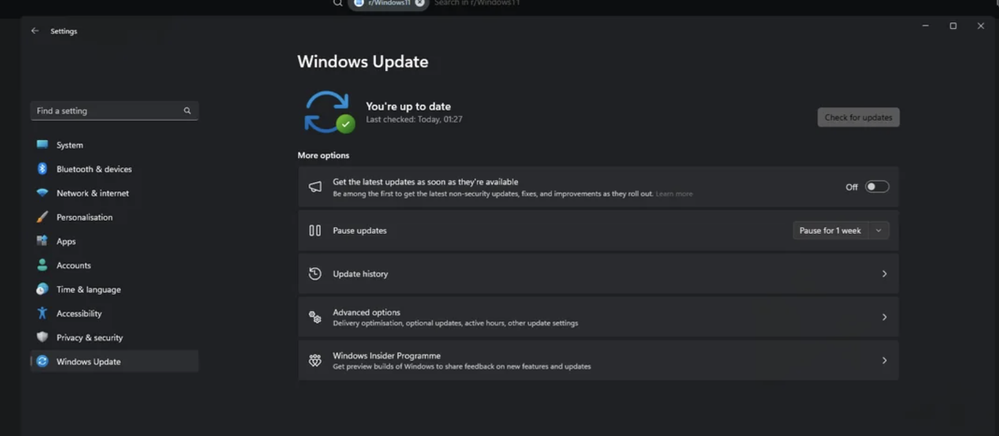Open the System settings category
The image size is (999, 436).
click(114, 145)
